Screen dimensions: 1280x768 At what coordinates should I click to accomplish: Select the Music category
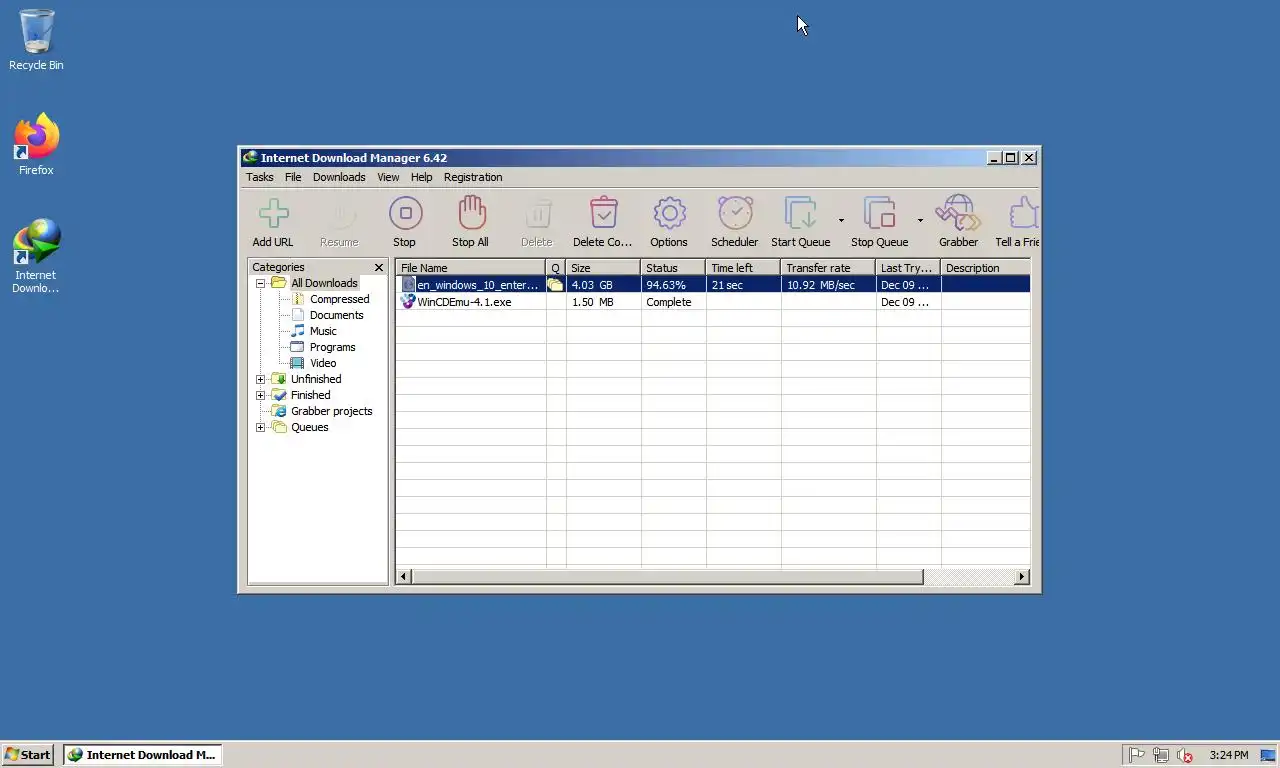coord(323,331)
